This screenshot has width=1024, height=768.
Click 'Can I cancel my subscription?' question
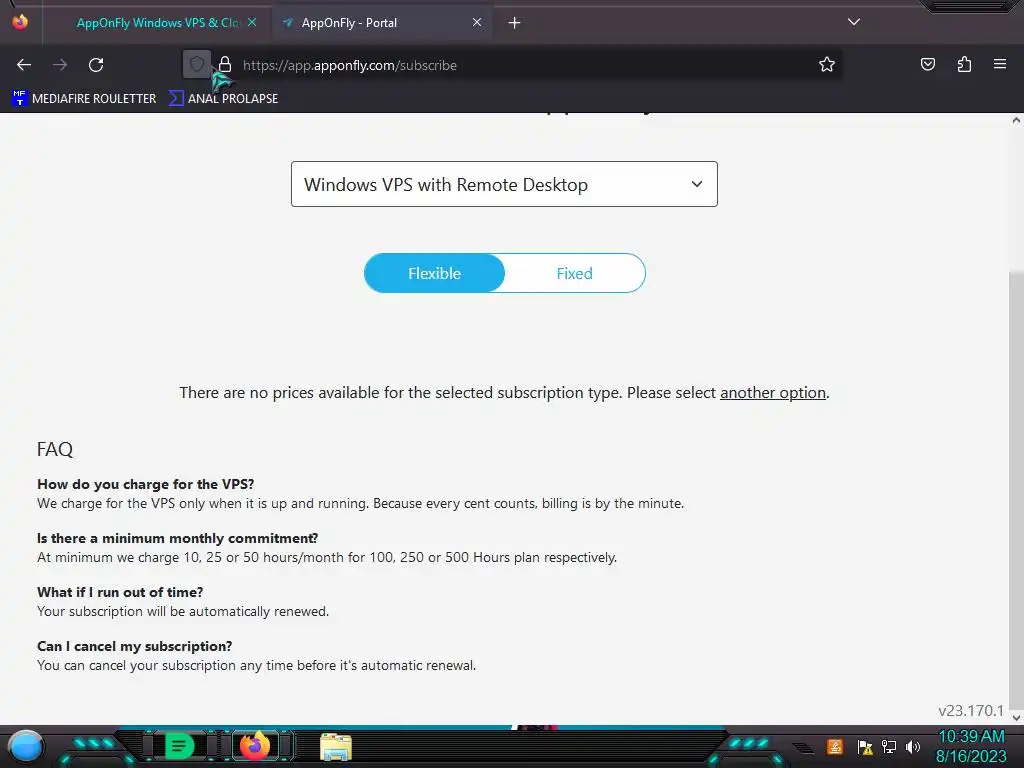click(135, 646)
